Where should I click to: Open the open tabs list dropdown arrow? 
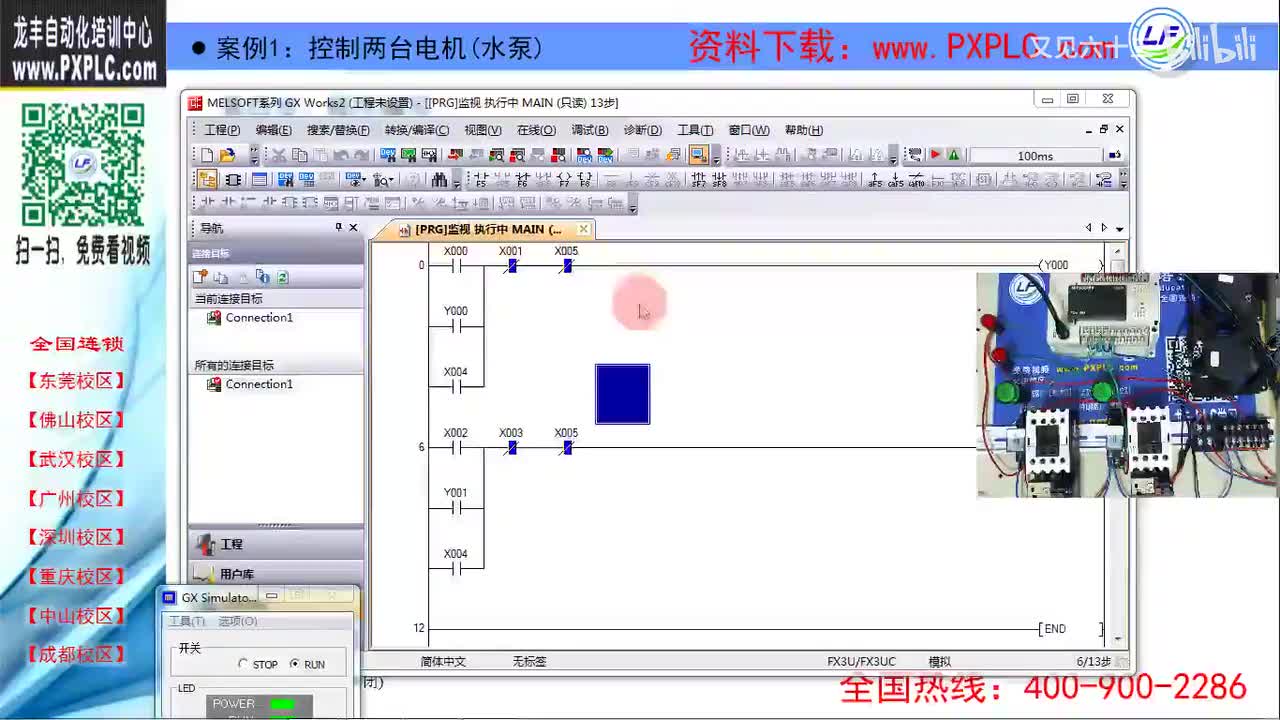[x=1119, y=229]
